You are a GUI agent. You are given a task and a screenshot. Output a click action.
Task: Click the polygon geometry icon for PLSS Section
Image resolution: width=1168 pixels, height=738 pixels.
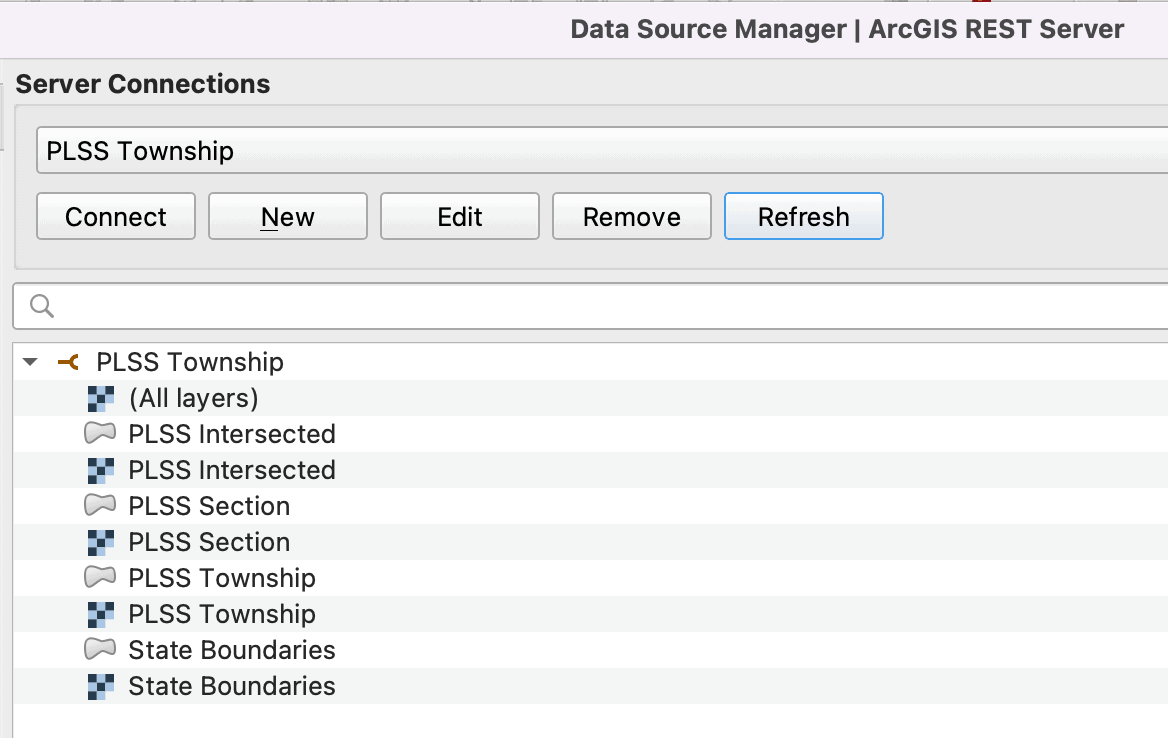[100, 506]
